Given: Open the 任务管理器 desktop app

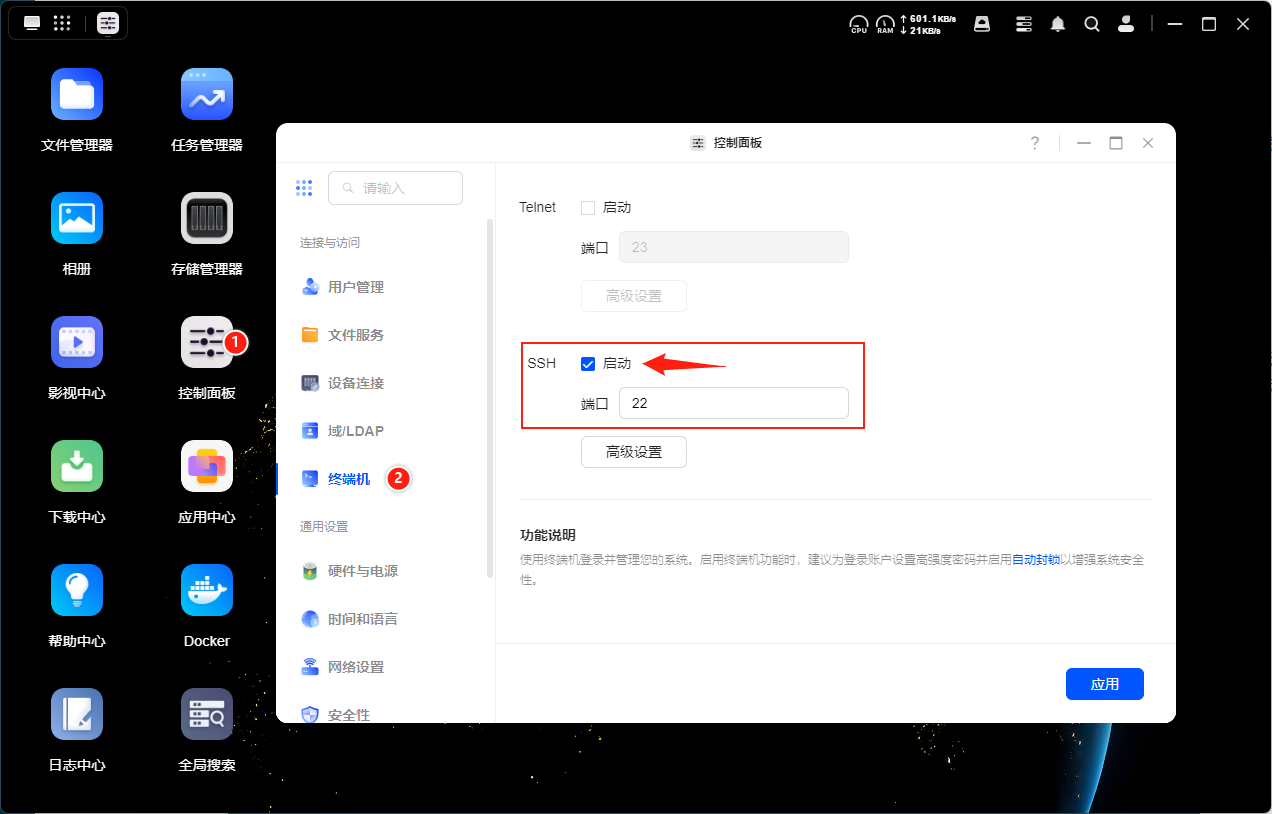Looking at the screenshot, I should 207,95.
